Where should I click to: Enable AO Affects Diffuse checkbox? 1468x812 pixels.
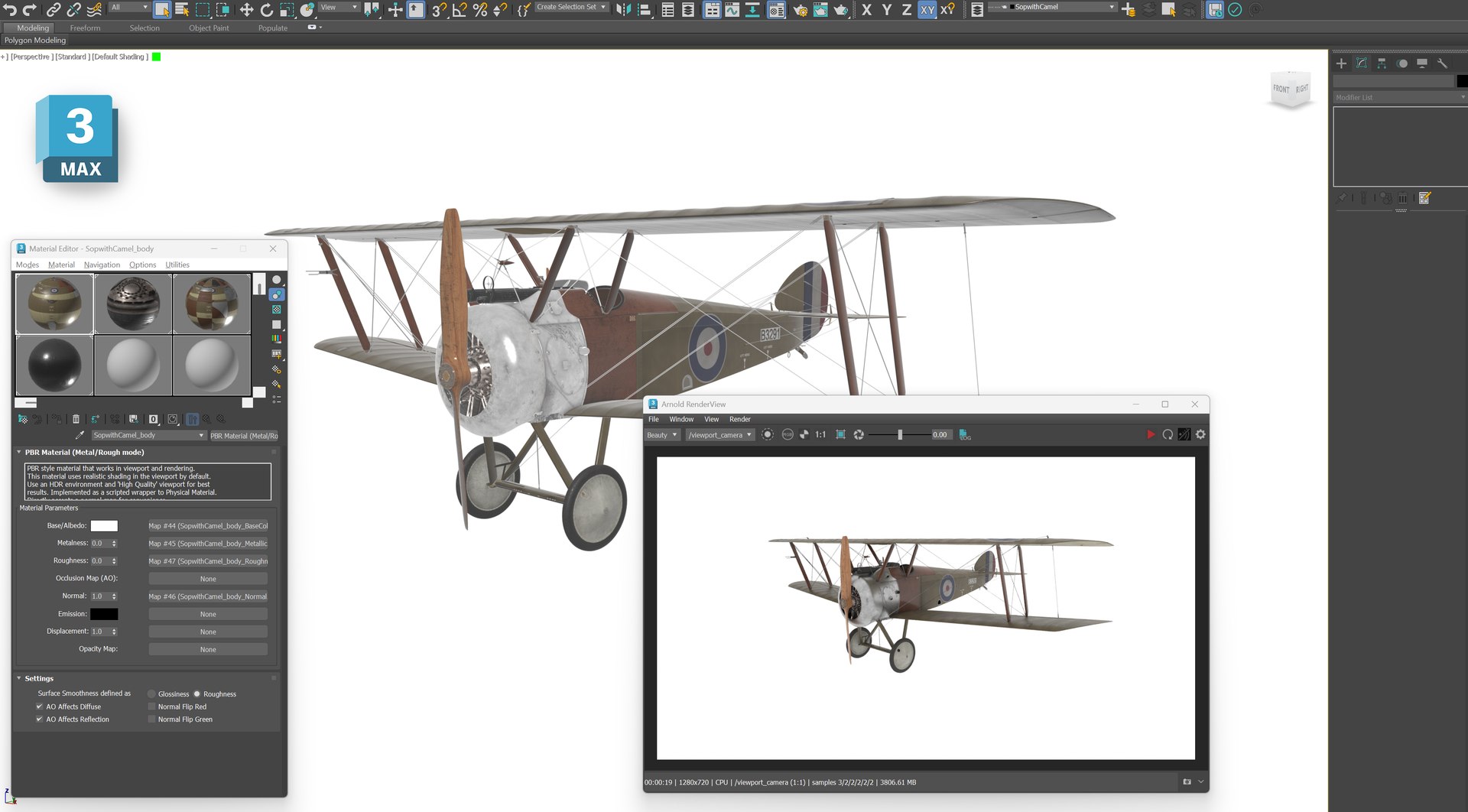point(39,706)
